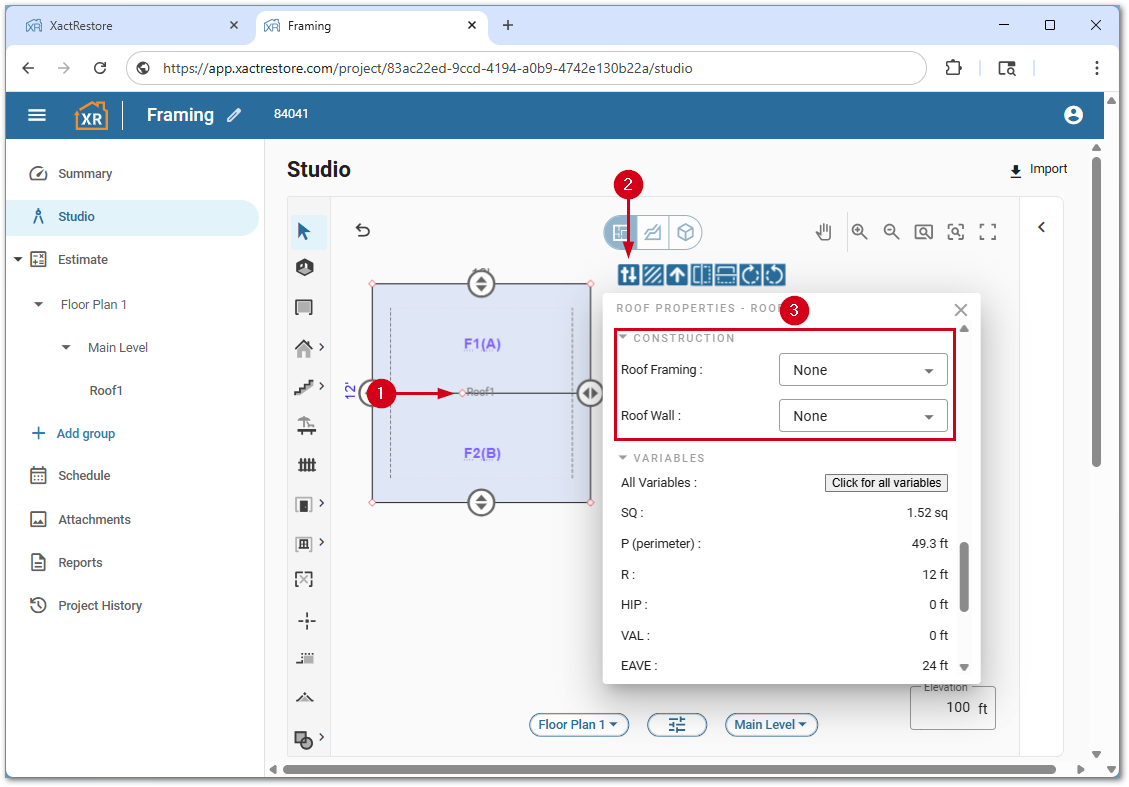The image size is (1129, 787).
Task: Click the 'Click for all variables' button
Action: pyautogui.click(x=886, y=483)
